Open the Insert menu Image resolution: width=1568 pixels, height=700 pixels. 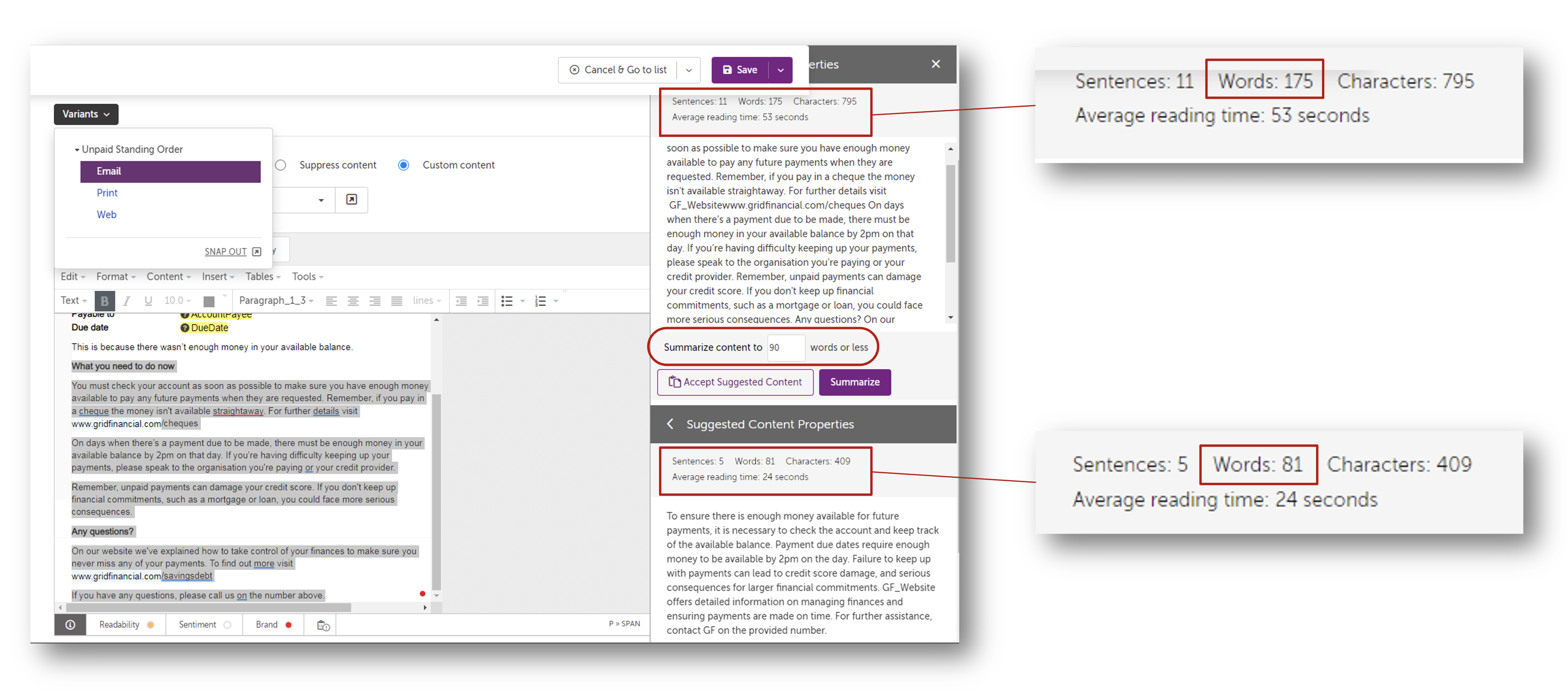click(x=217, y=276)
